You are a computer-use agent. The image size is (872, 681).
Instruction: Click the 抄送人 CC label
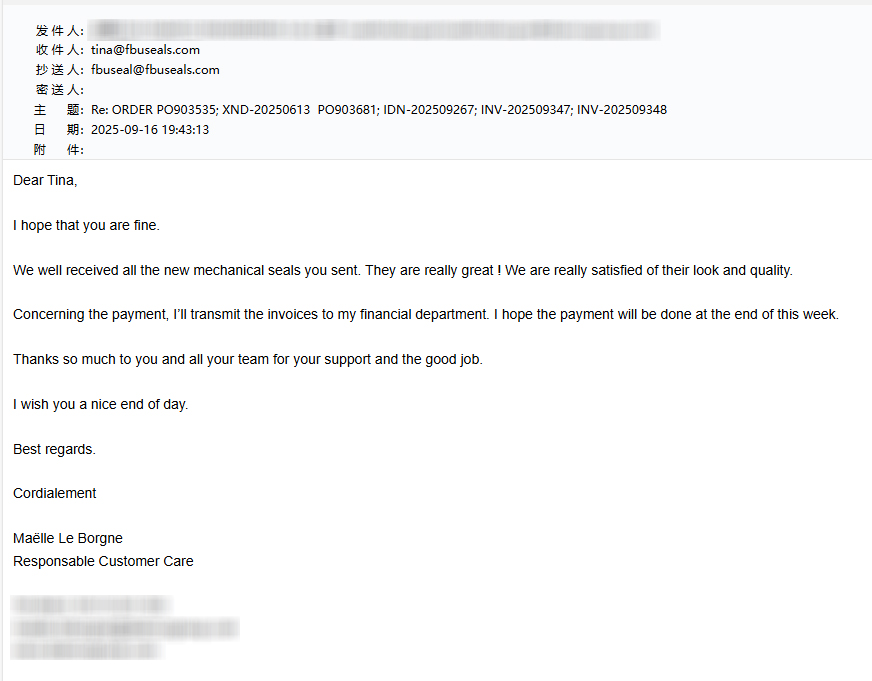click(59, 70)
